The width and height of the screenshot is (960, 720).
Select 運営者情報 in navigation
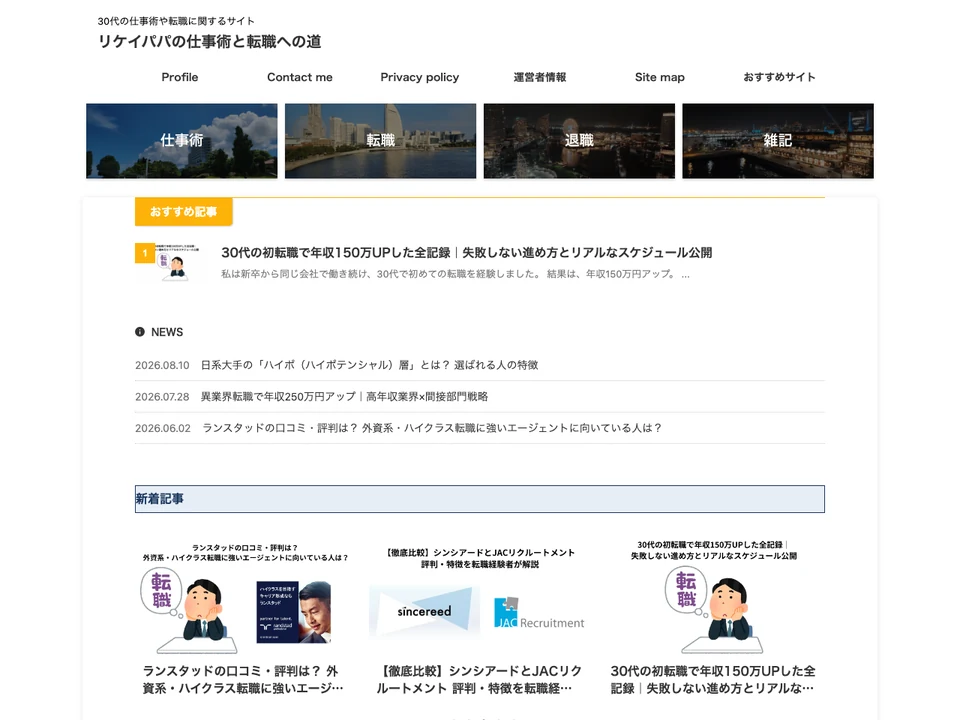pyautogui.click(x=539, y=77)
